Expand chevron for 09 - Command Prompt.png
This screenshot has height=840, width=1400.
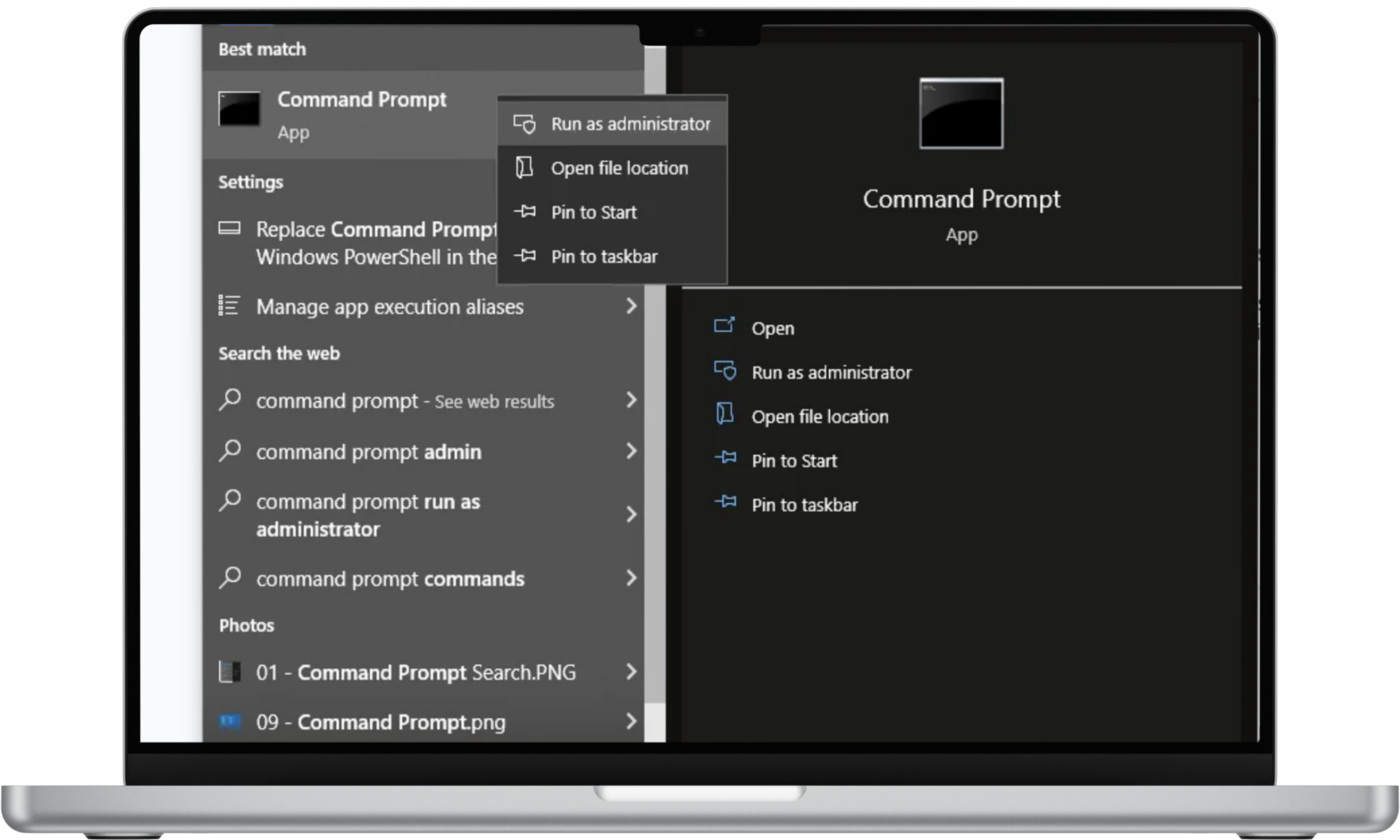pos(631,721)
